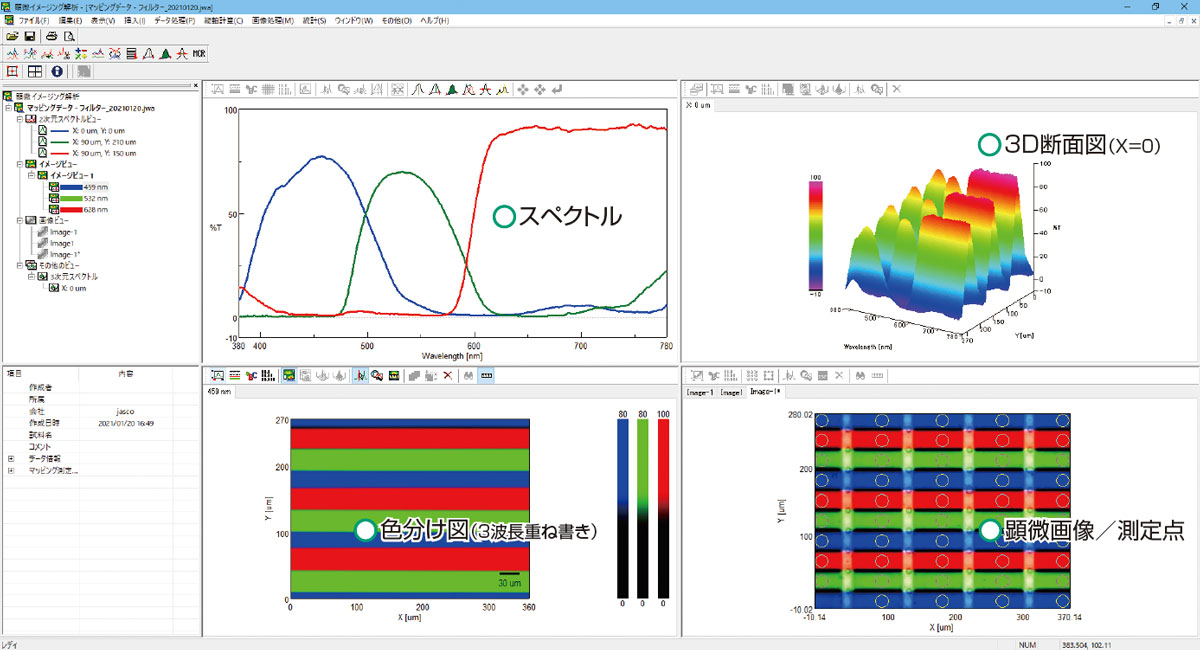Collapse the その他のビュー tree node
The height and width of the screenshot is (650, 1200).
pyautogui.click(x=19, y=265)
